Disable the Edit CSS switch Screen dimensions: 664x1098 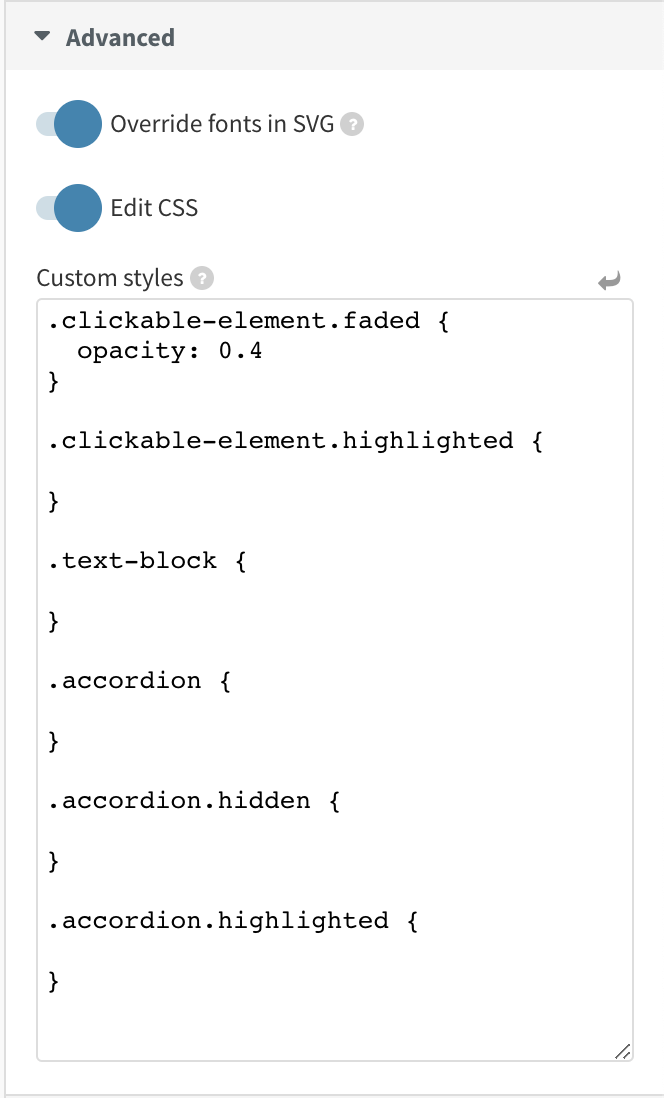[x=69, y=208]
